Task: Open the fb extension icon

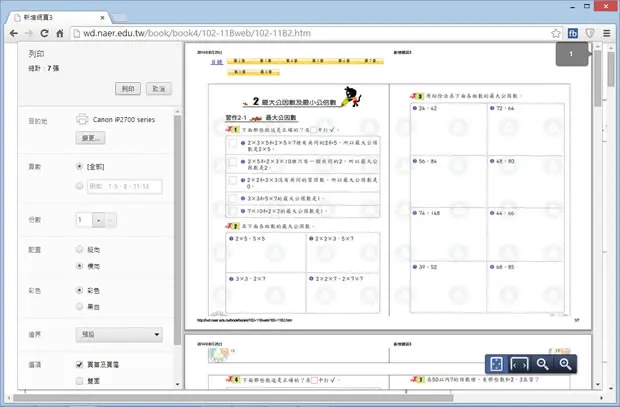Action: (573, 33)
